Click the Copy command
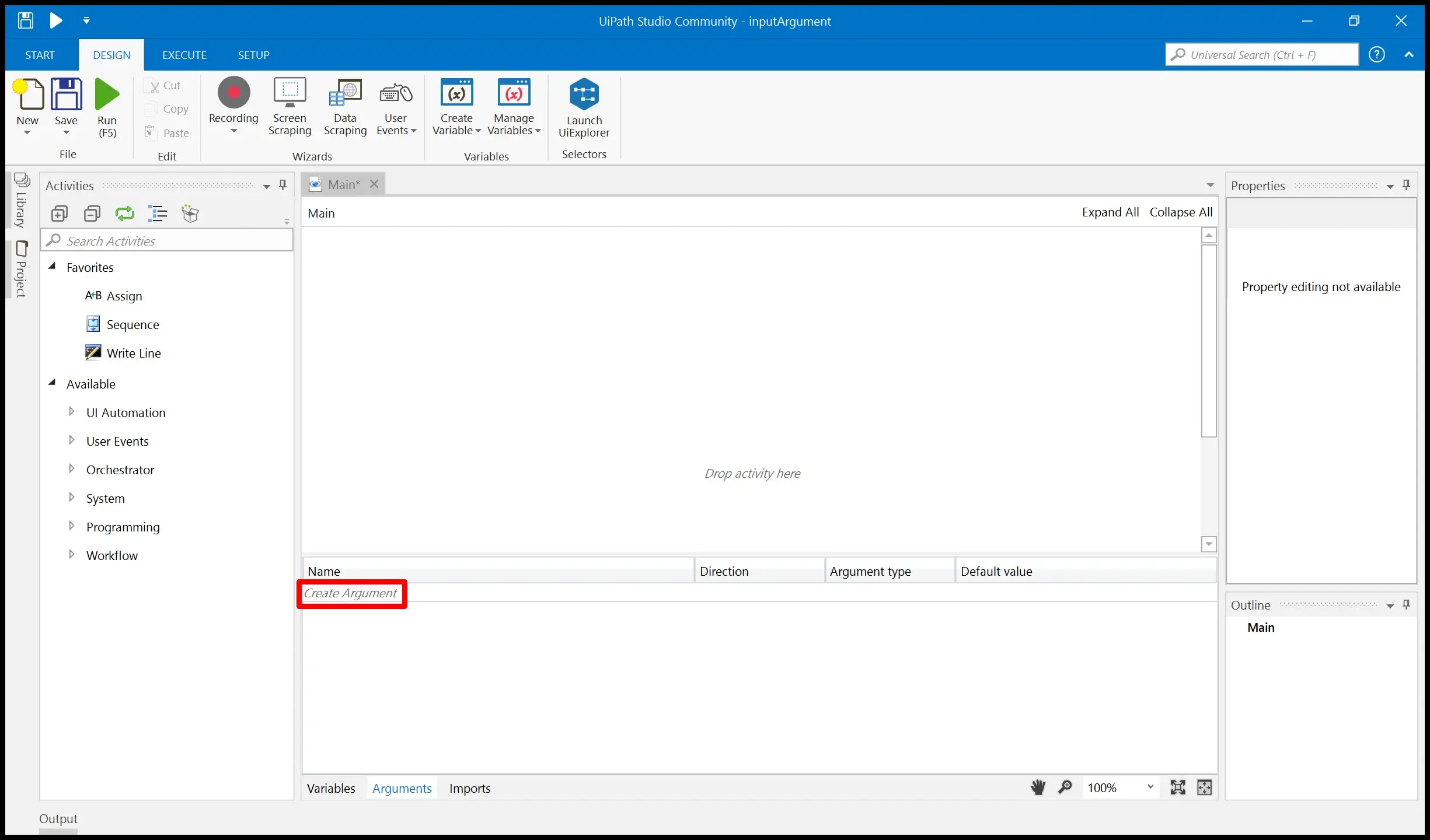The image size is (1430, 840). [168, 109]
